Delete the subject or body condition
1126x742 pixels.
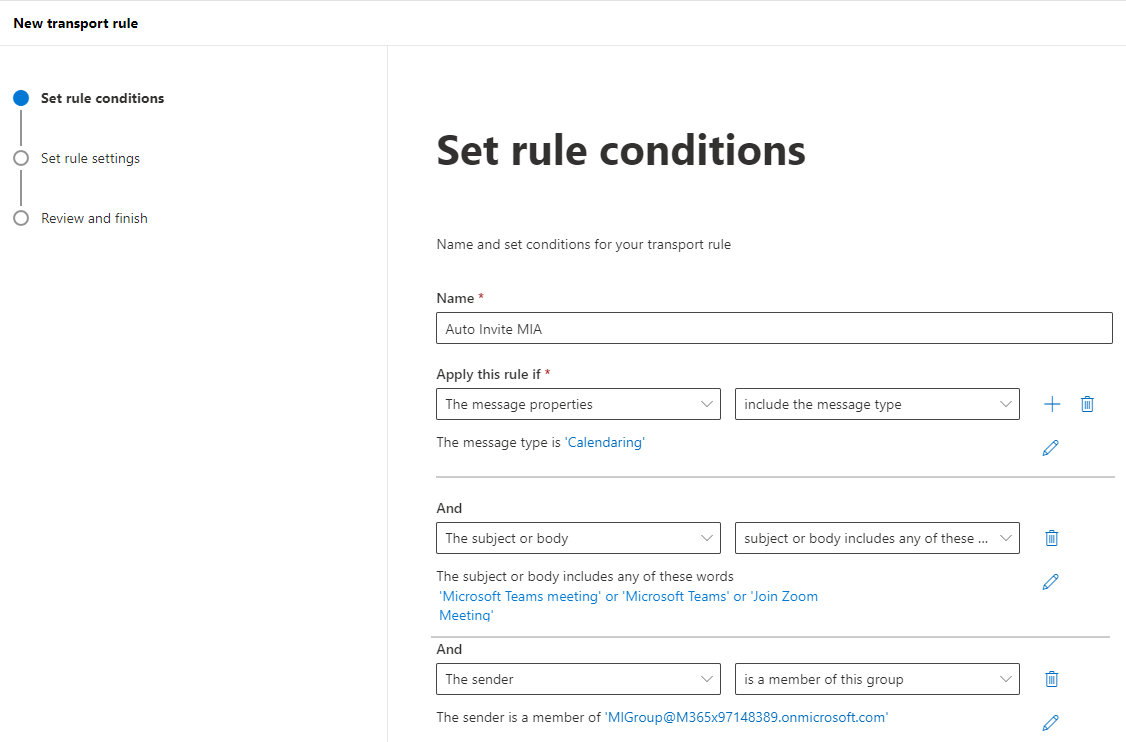click(1051, 538)
